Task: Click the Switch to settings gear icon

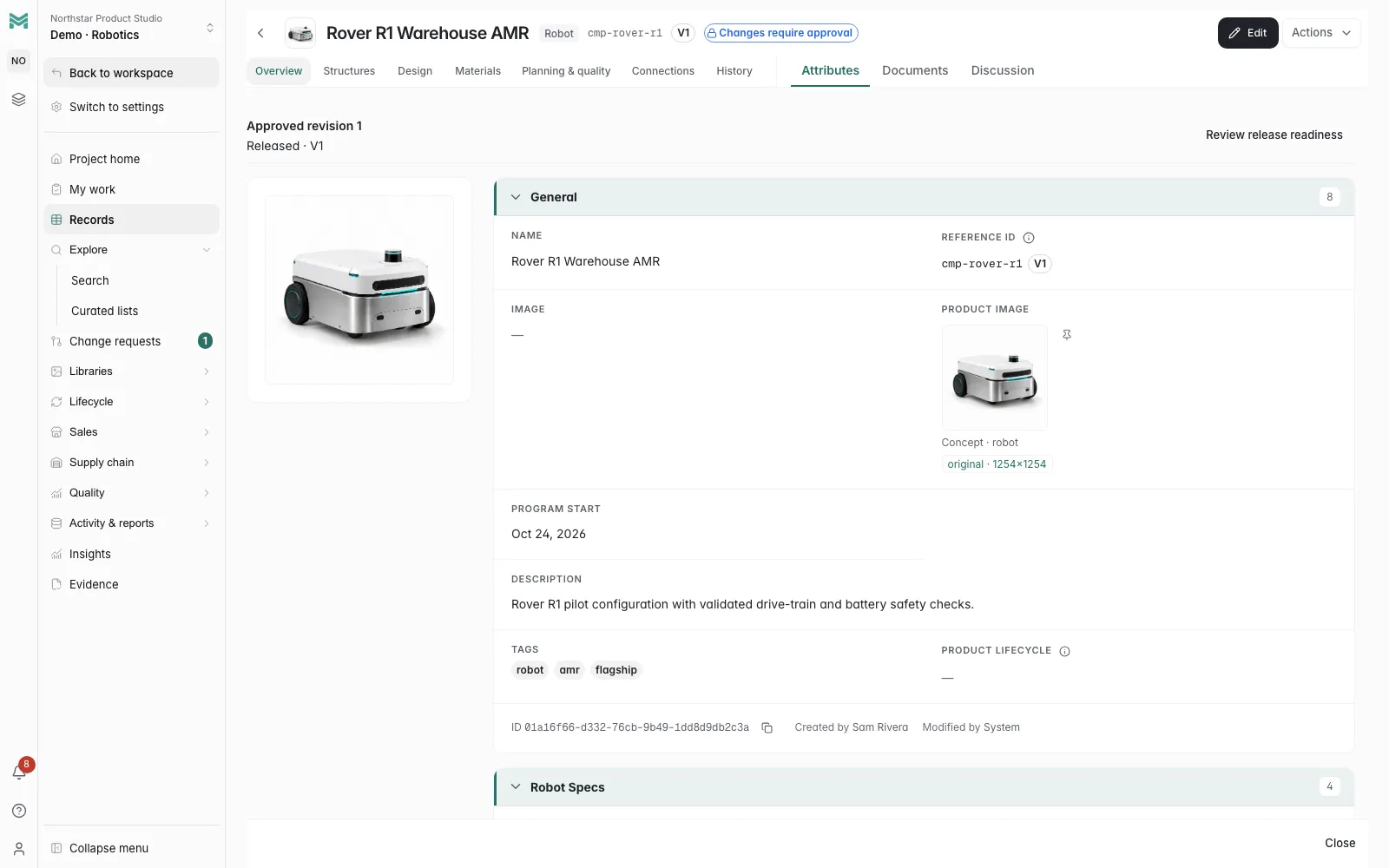Action: pyautogui.click(x=56, y=107)
